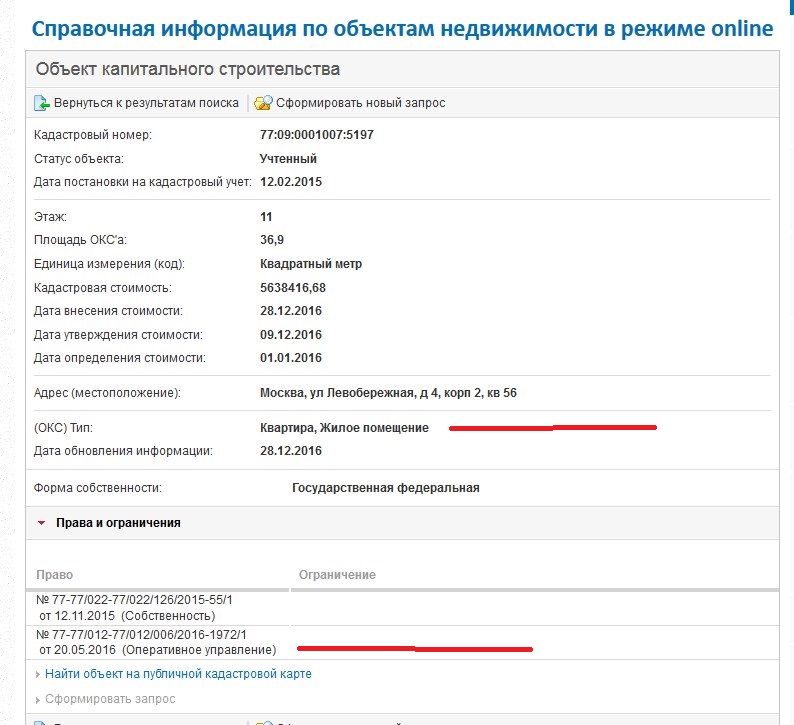Click the address "Москва, ул Левобережная" value

[388, 393]
